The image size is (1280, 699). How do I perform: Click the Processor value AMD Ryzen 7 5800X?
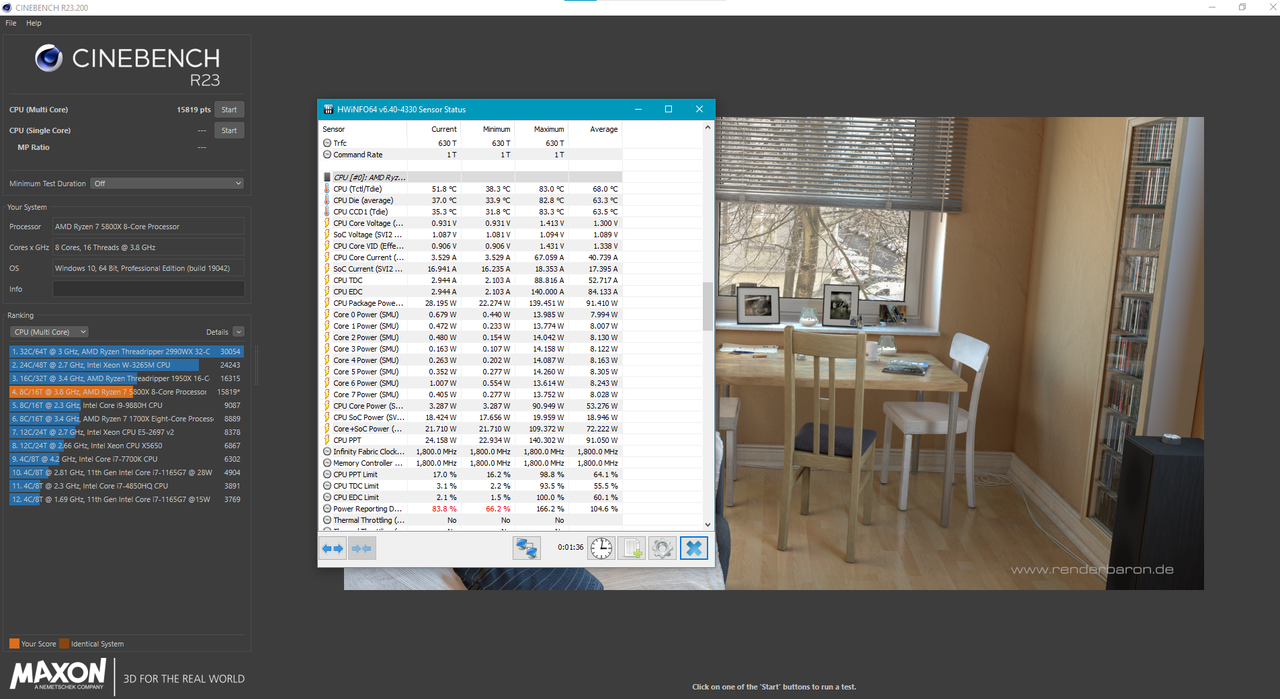tap(148, 227)
